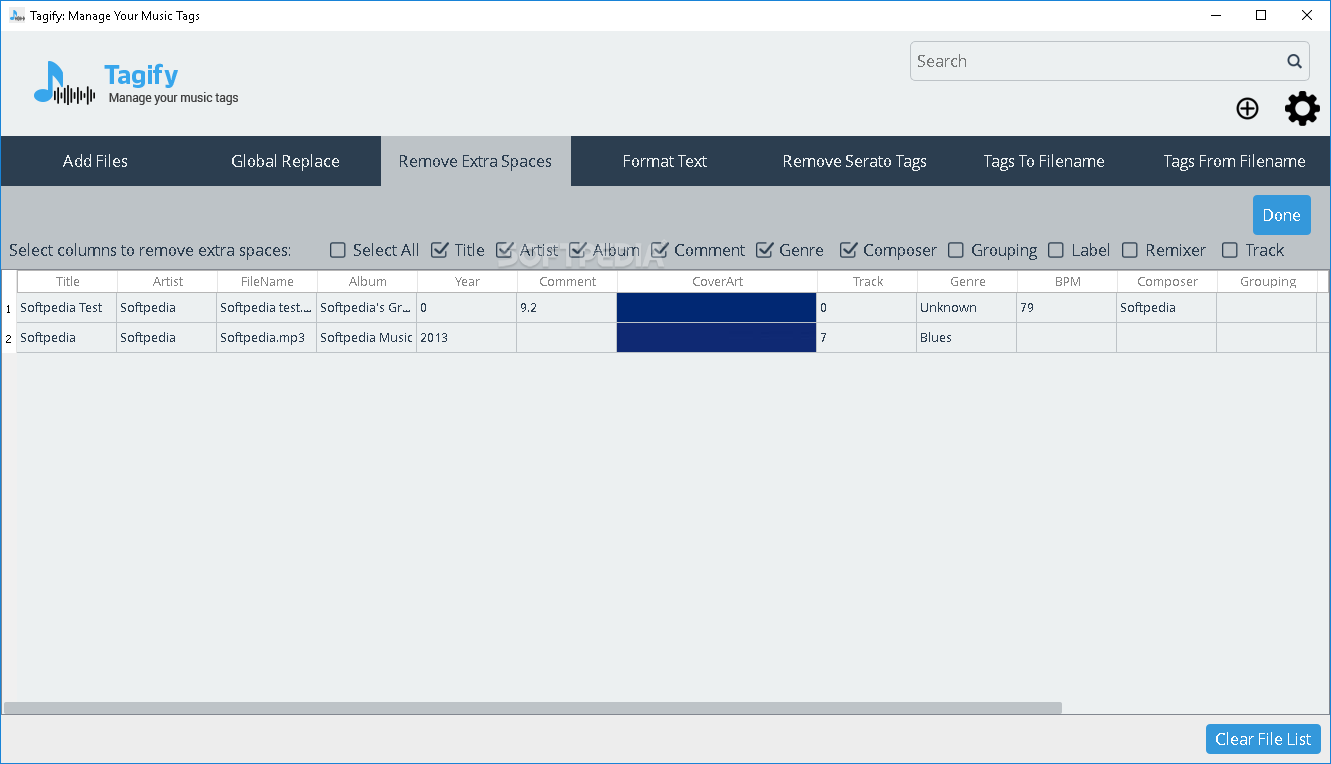1331x764 pixels.
Task: Select the 'Softpedia' composer cell in row 1
Action: pos(1167,307)
